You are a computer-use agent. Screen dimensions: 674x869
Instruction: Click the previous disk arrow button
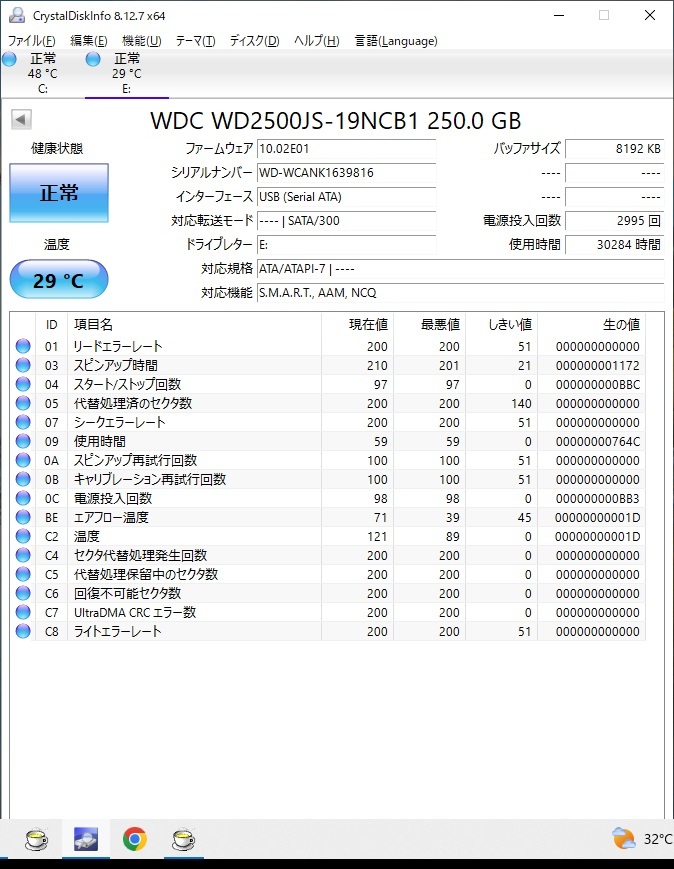21,119
